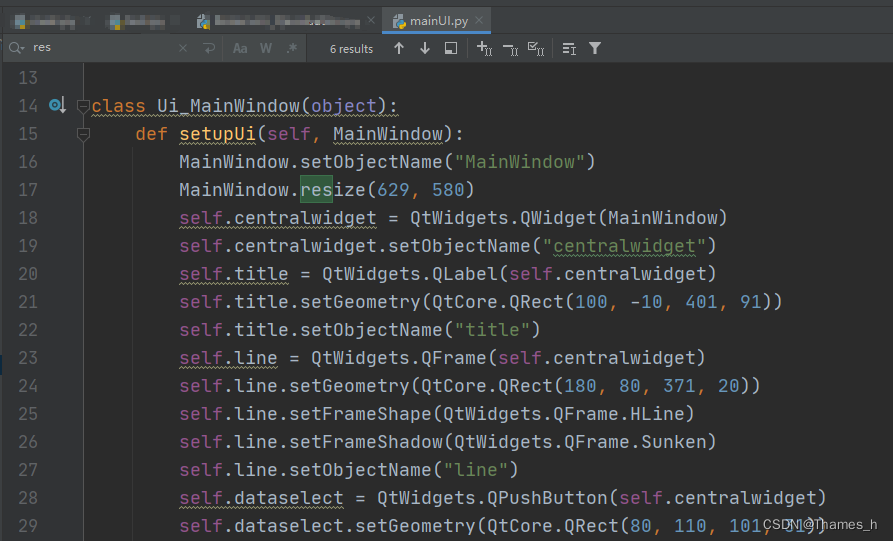Viewport: 893px width, 541px height.
Task: Go to previous occurrence with up arrow
Action: (x=399, y=48)
